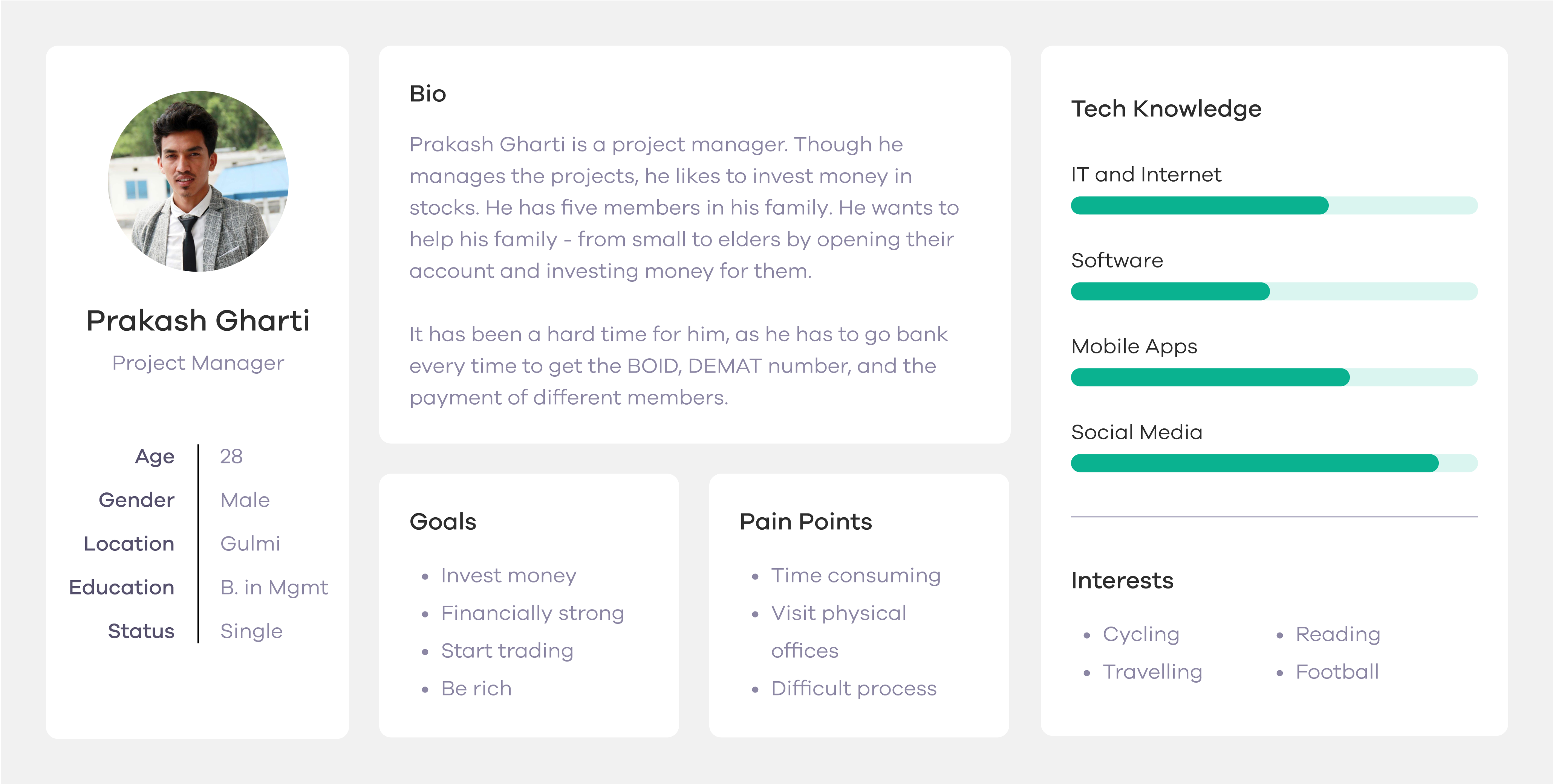
Task: Click the Gulmi location value
Action: tap(250, 544)
